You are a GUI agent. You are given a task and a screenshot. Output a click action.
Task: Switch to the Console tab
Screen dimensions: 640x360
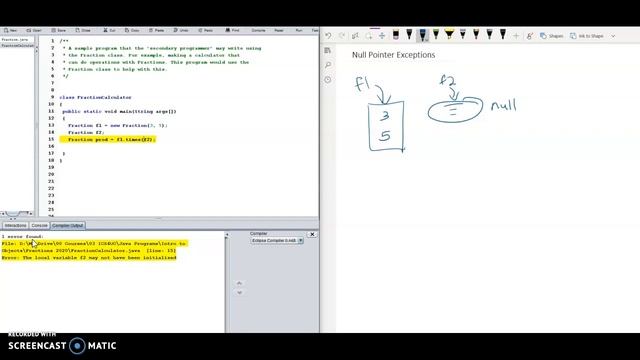tap(40, 225)
